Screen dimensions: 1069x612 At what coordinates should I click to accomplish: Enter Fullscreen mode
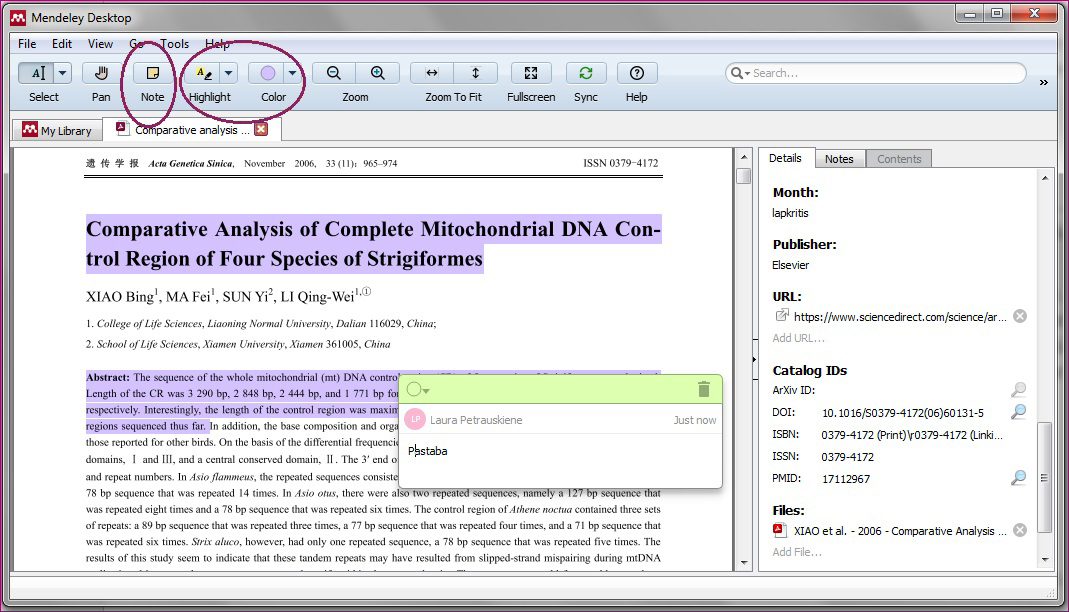coord(531,73)
